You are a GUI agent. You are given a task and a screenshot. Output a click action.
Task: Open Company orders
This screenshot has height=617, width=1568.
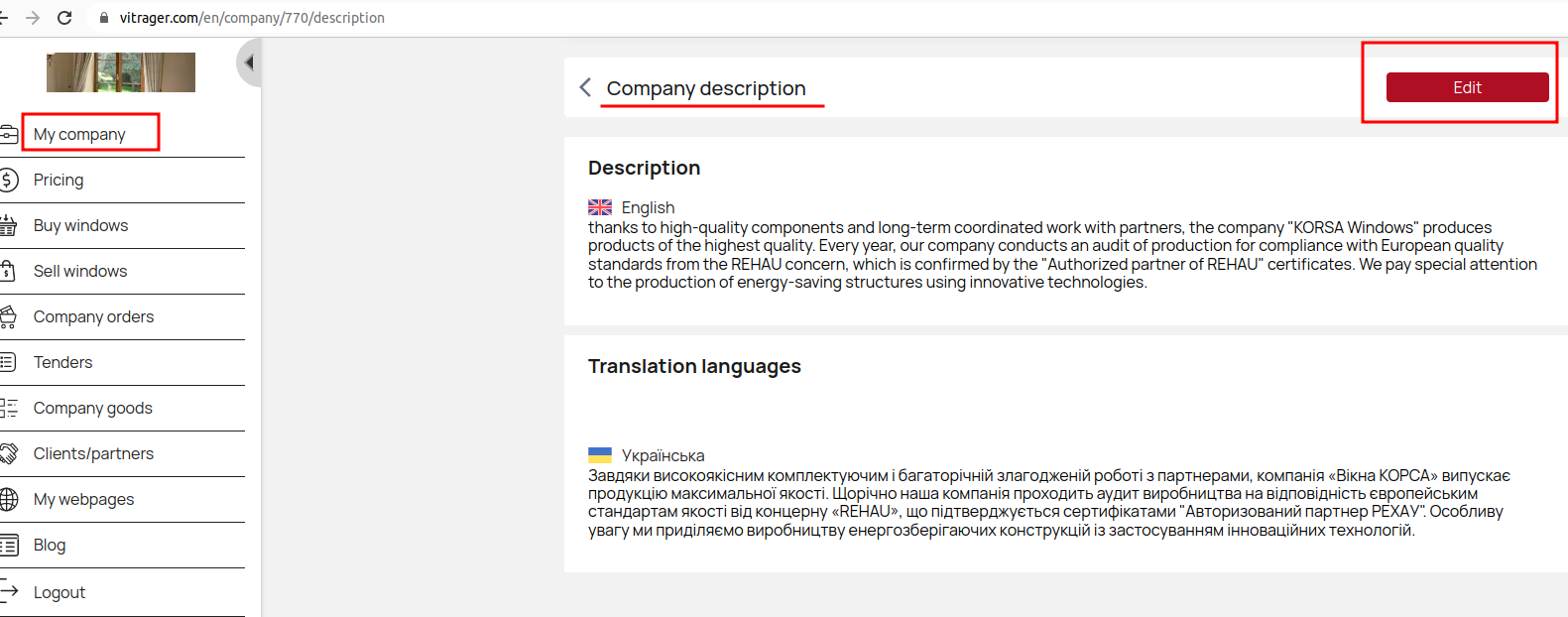click(x=93, y=316)
